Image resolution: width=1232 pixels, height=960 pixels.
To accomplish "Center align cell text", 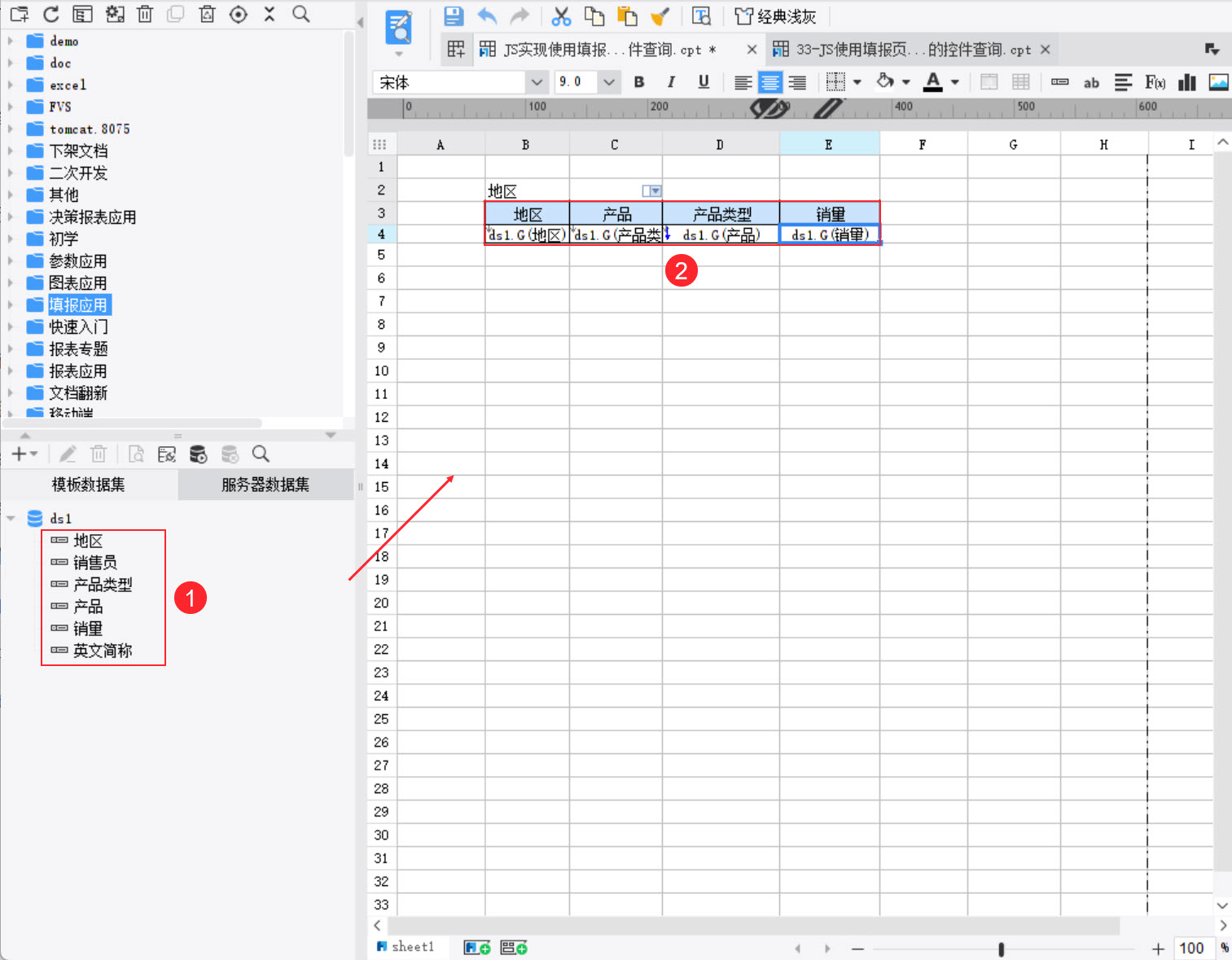I will tap(769, 82).
